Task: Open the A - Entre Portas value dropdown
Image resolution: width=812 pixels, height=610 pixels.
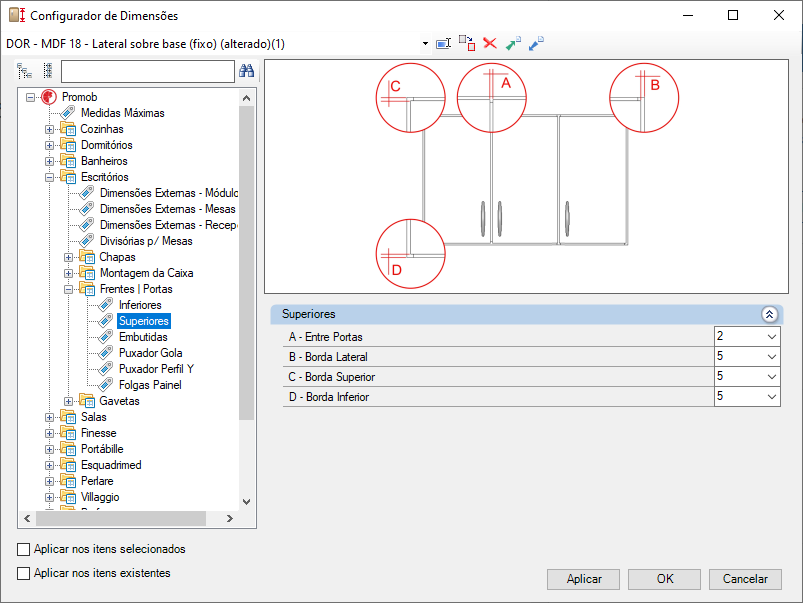Action: click(771, 337)
